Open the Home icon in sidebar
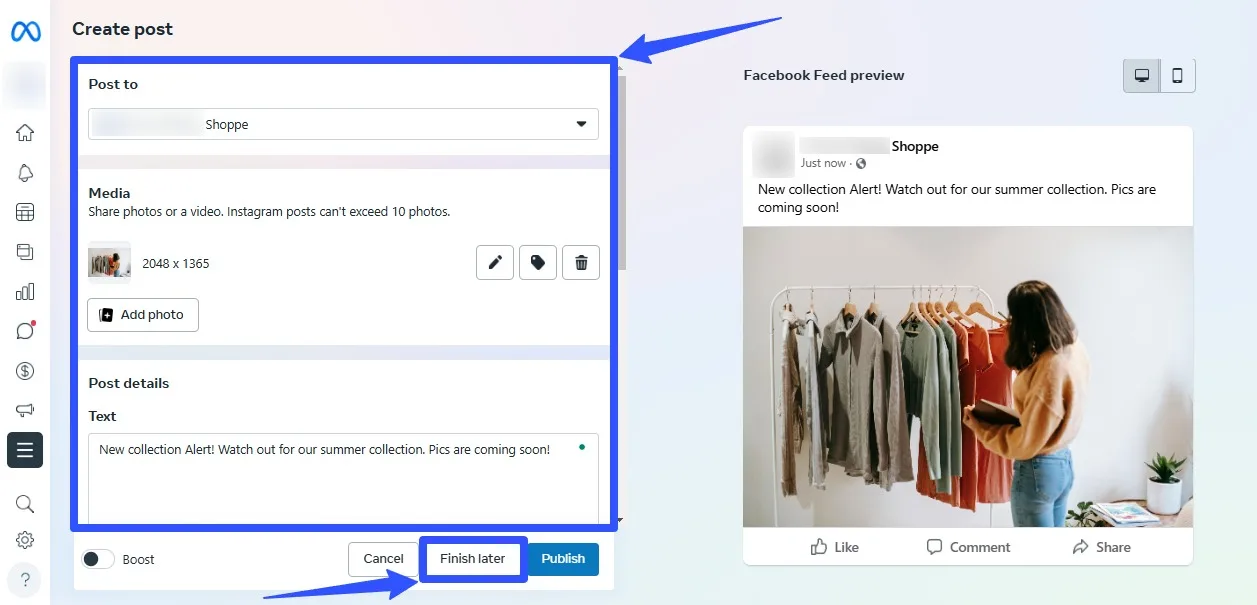 tap(25, 133)
